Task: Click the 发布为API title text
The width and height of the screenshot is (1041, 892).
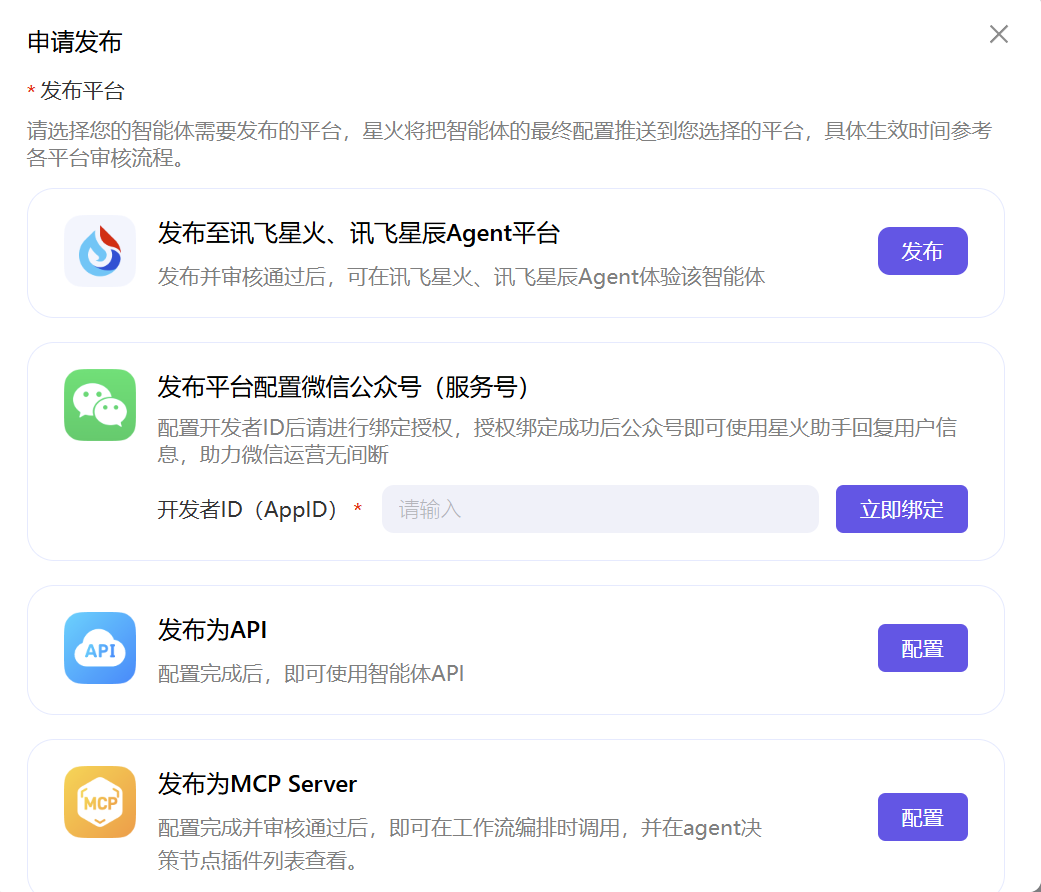Action: tap(212, 630)
